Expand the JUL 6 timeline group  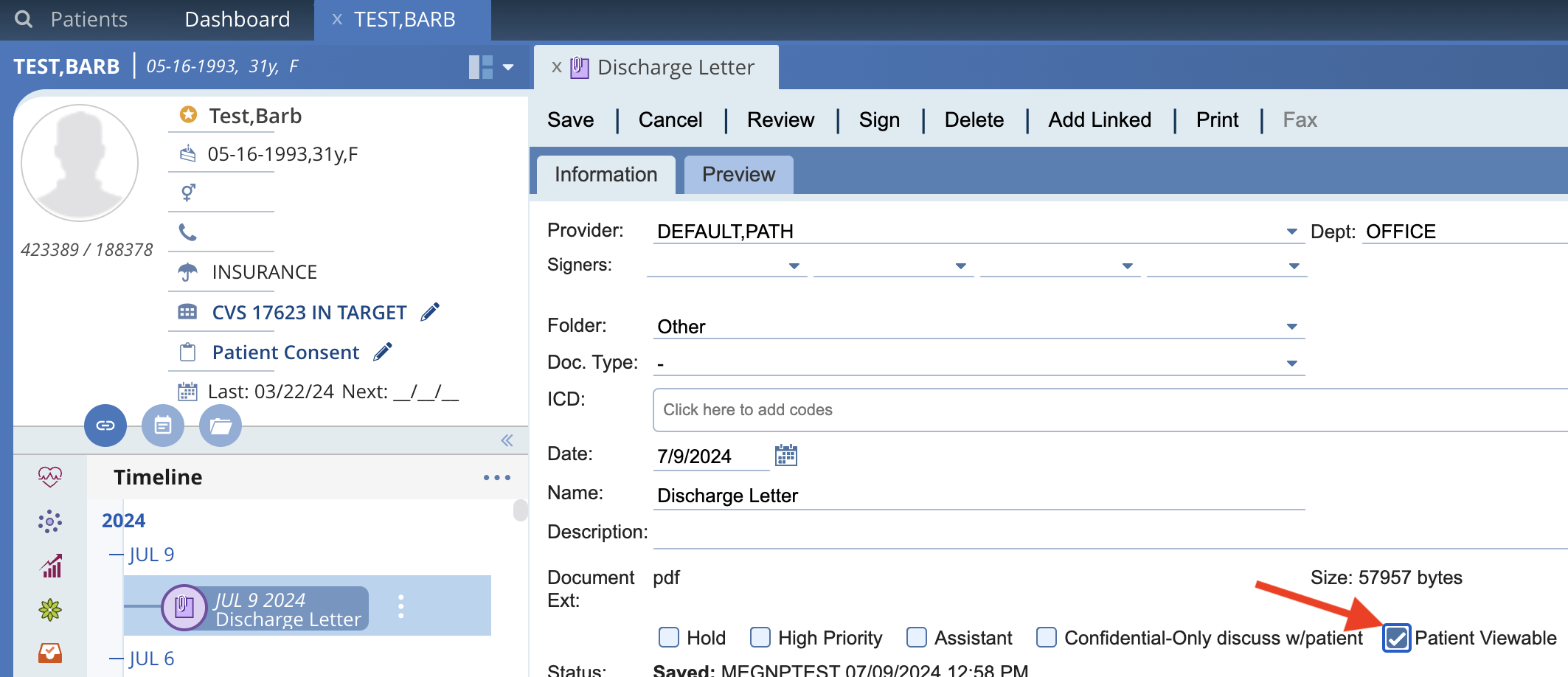pos(116,659)
